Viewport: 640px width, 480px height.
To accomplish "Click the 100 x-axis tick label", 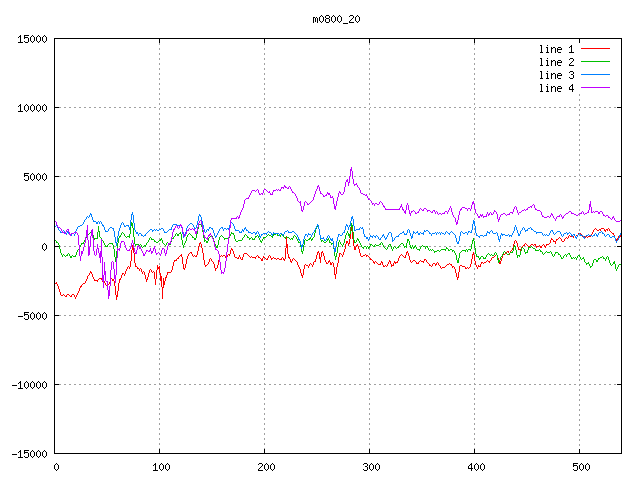I will 160,466.
